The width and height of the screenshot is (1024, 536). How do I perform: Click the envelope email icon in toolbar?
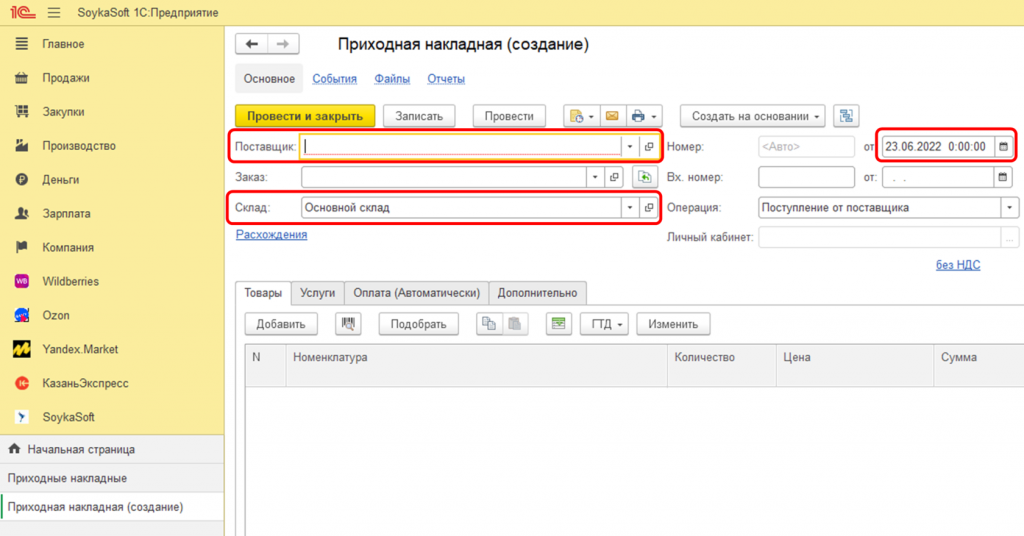coord(612,116)
